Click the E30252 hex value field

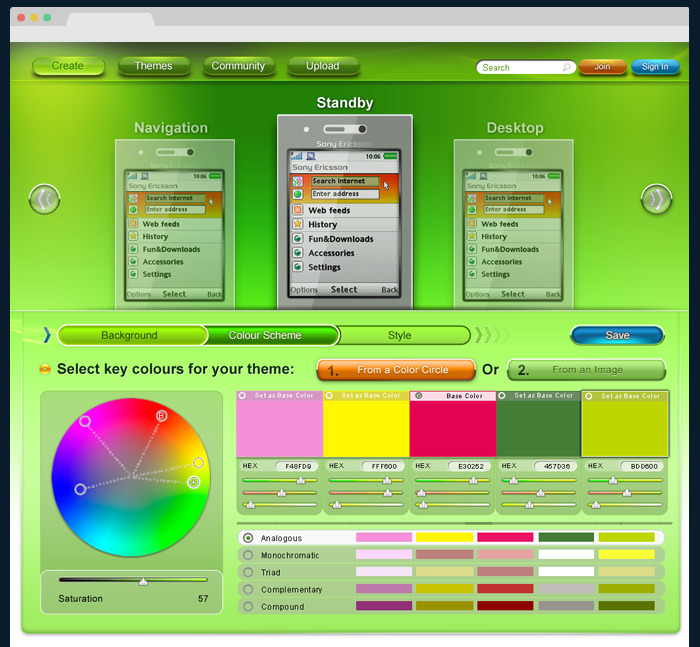(x=469, y=466)
